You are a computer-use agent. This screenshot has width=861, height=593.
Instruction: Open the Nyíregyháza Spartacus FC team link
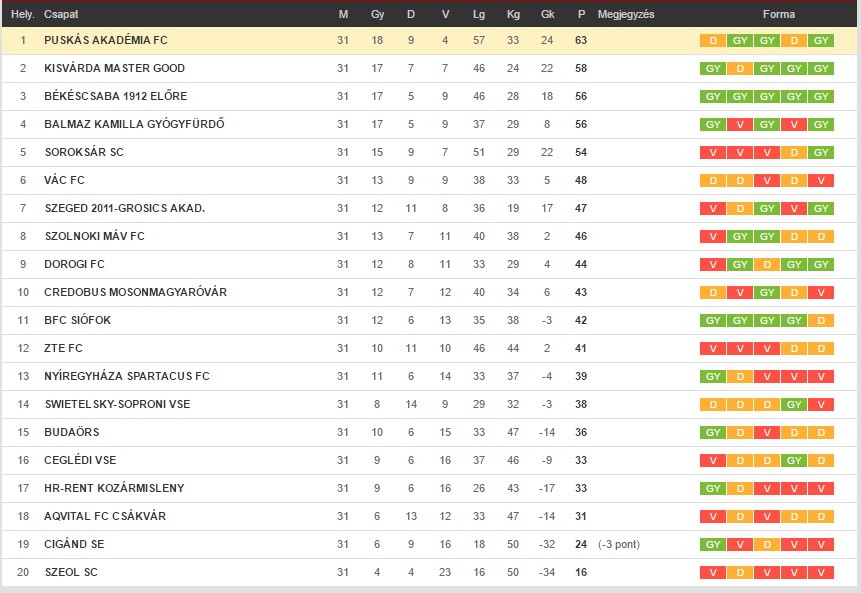(127, 376)
